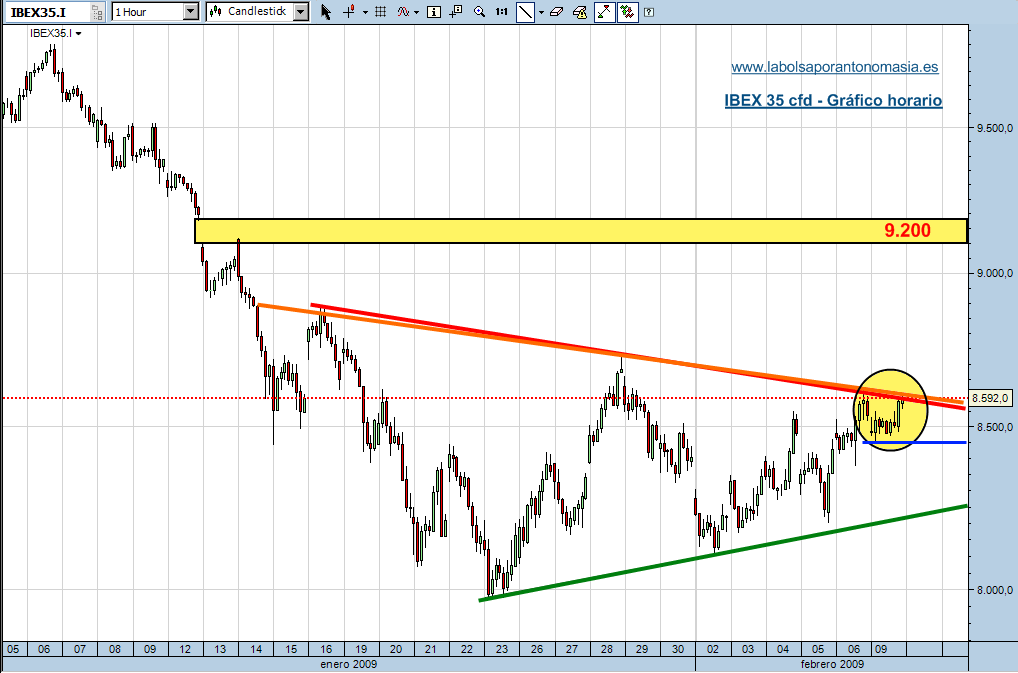The height and width of the screenshot is (673, 1018).
Task: Select the arrow pointer tool
Action: coord(326,12)
